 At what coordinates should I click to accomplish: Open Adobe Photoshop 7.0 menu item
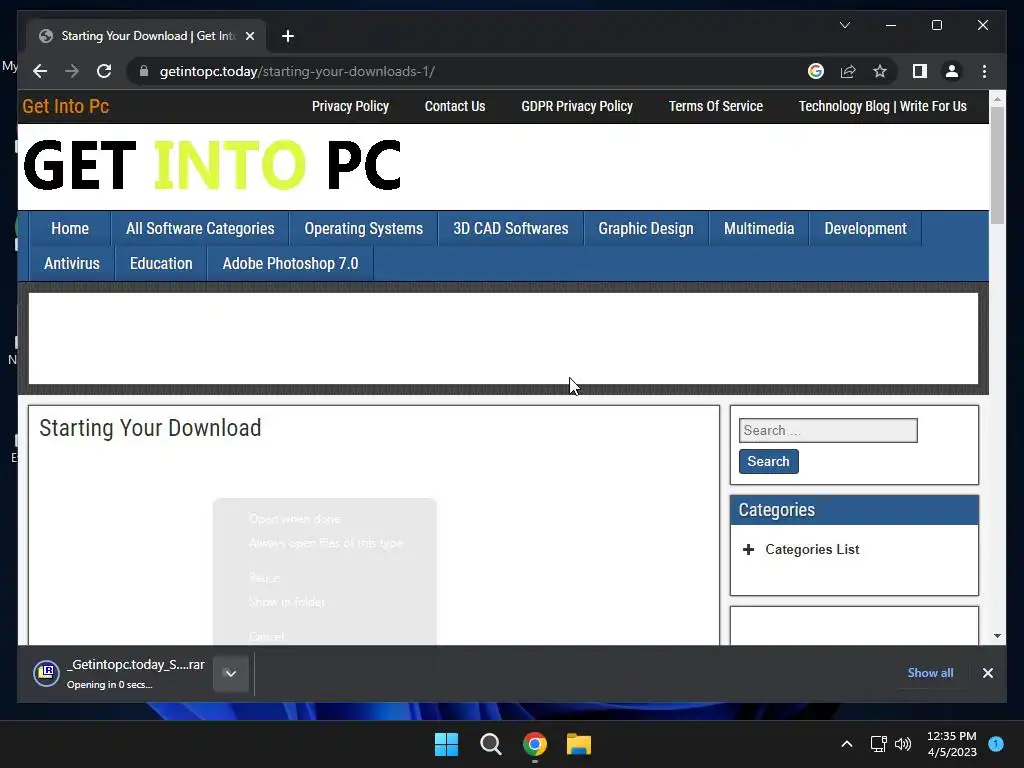pos(290,264)
